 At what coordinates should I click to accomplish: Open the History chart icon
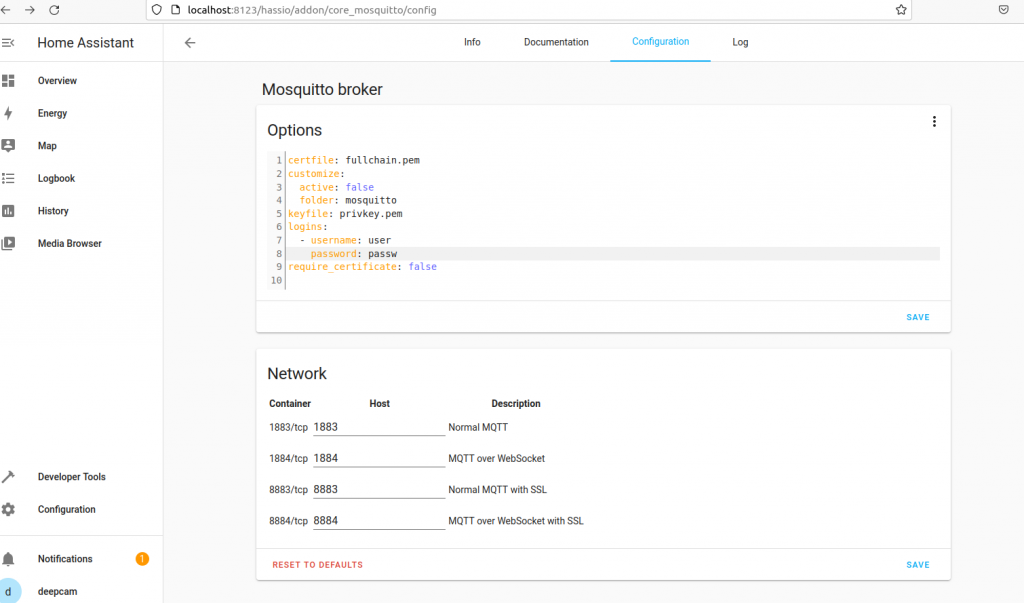8,211
